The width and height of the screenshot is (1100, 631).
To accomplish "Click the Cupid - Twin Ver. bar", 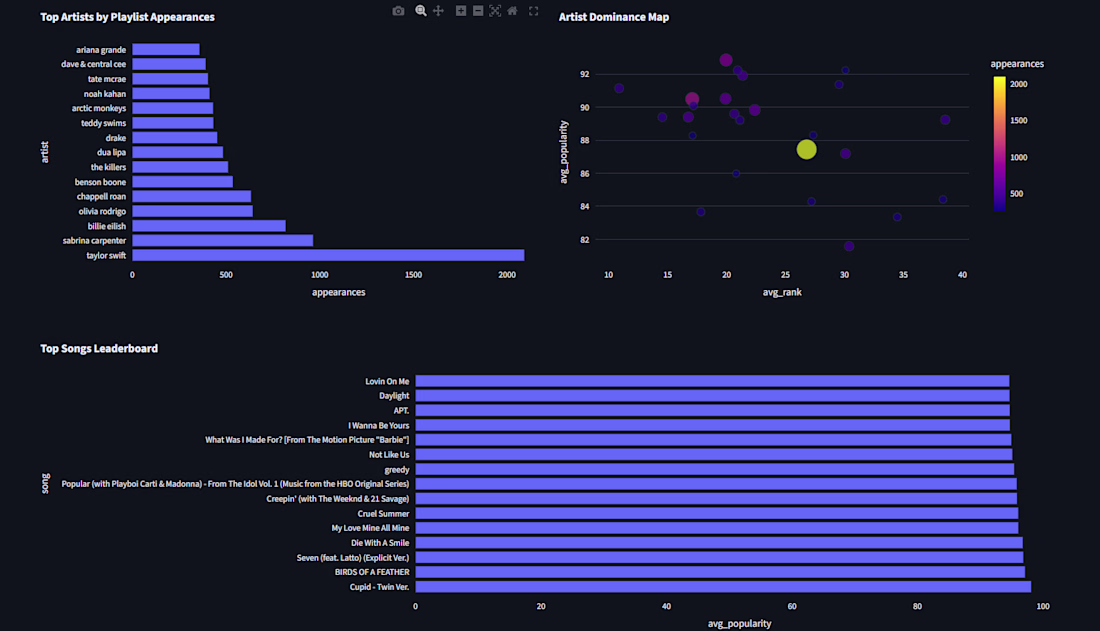I will point(723,587).
